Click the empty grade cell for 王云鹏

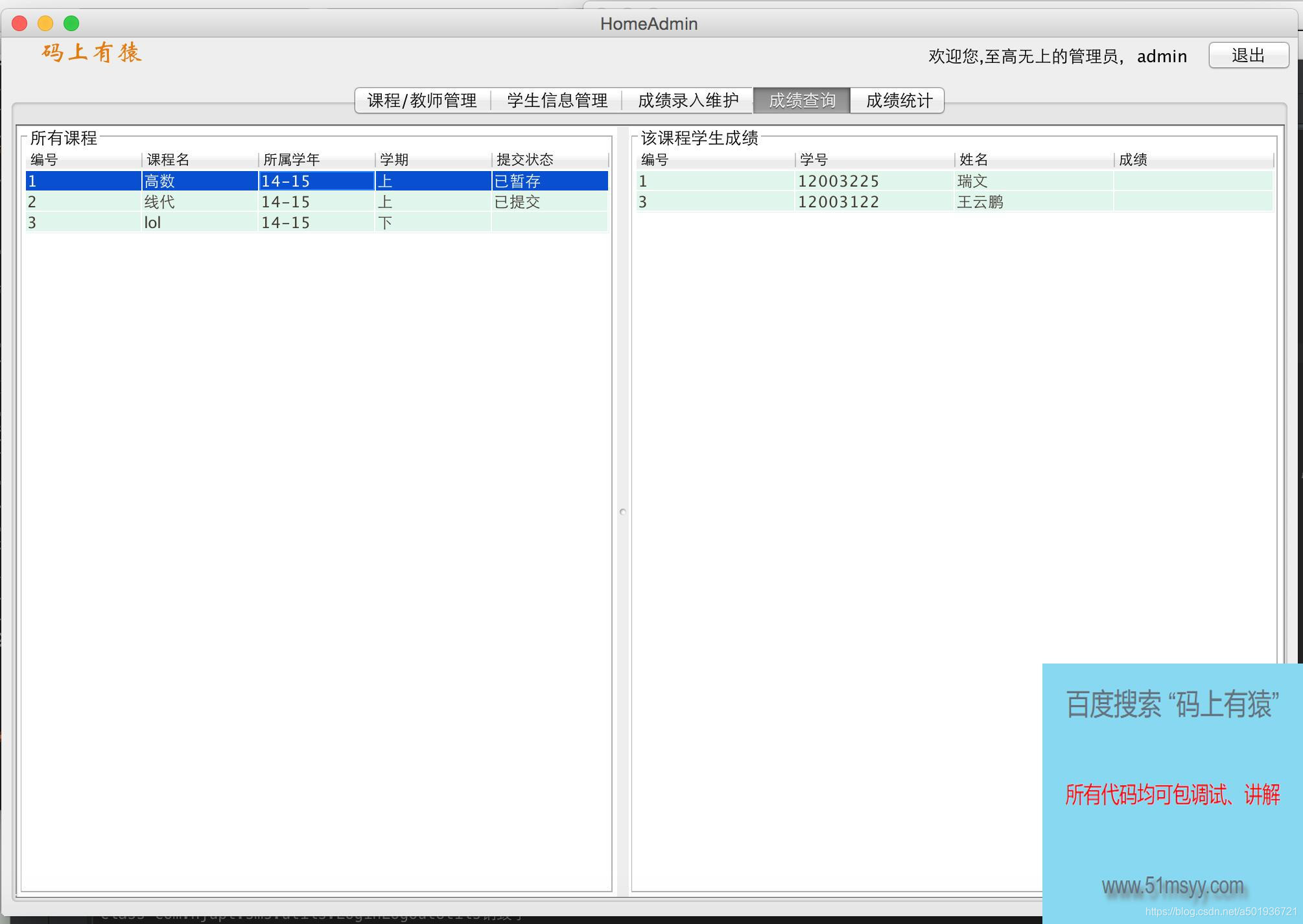[1194, 202]
